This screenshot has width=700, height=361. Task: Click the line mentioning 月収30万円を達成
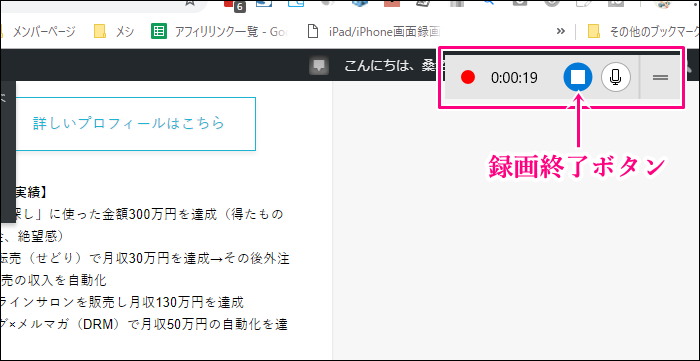point(145,258)
